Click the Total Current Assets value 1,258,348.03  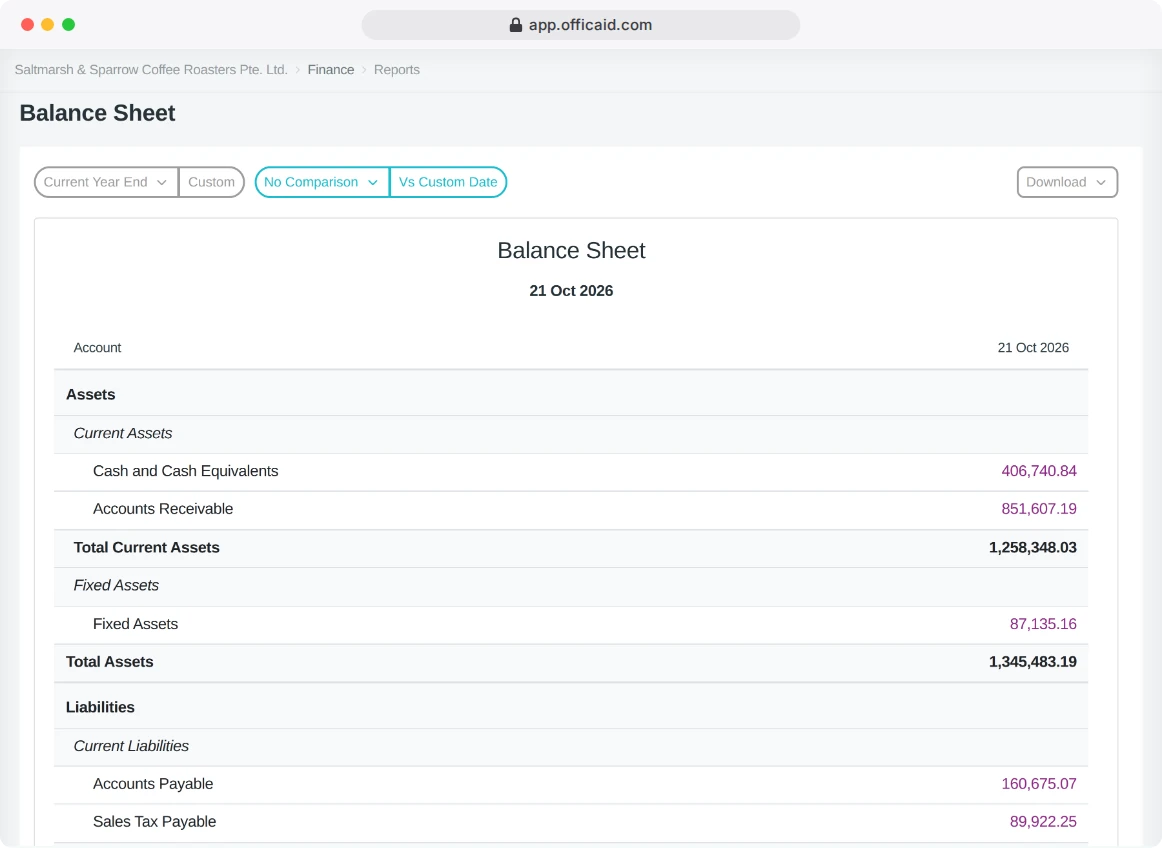[1032, 548]
